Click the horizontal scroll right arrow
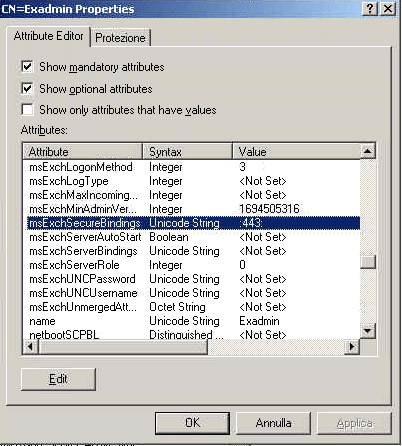 click(x=352, y=347)
